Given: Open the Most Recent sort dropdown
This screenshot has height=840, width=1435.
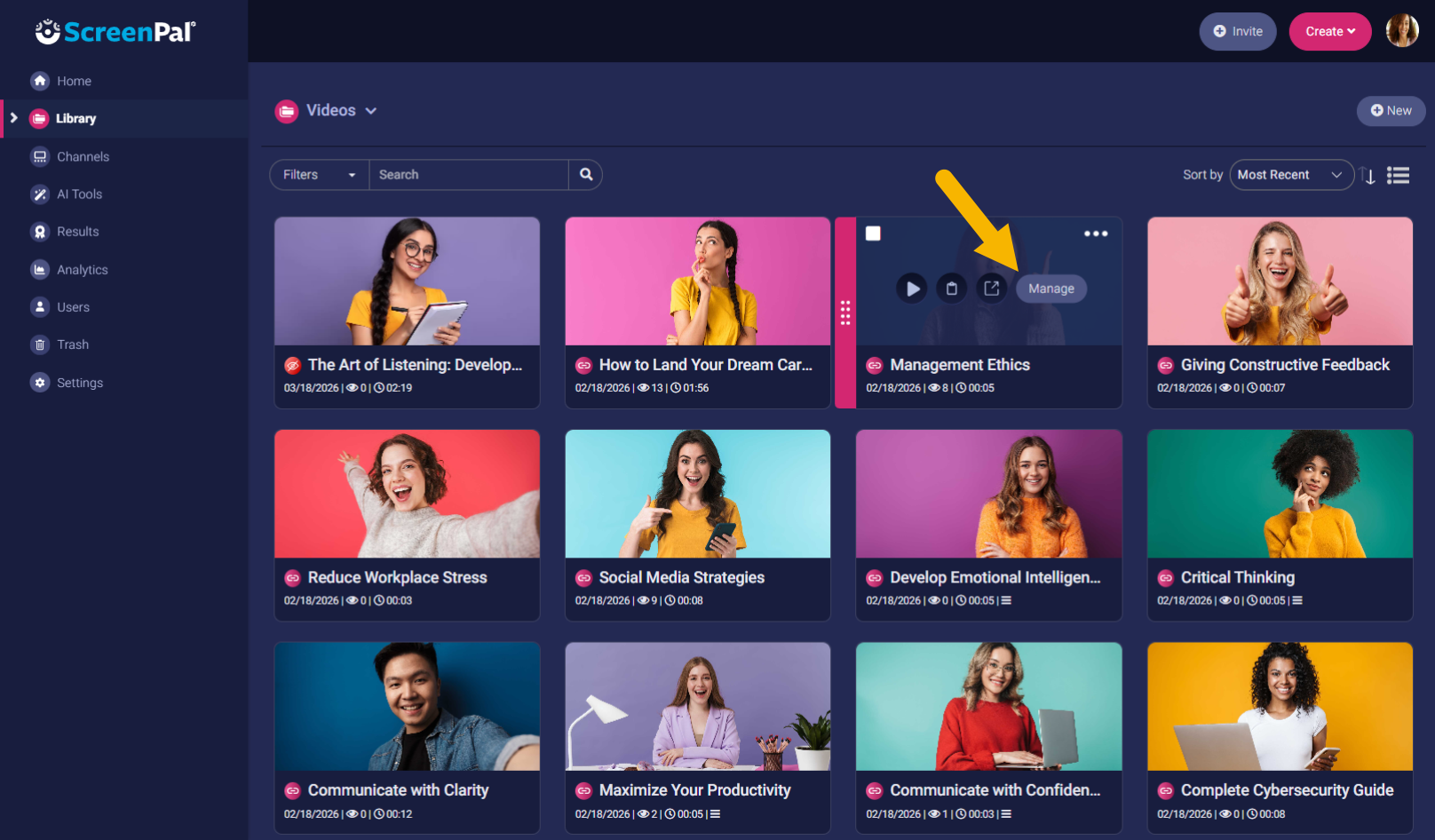Looking at the screenshot, I should (x=1291, y=174).
